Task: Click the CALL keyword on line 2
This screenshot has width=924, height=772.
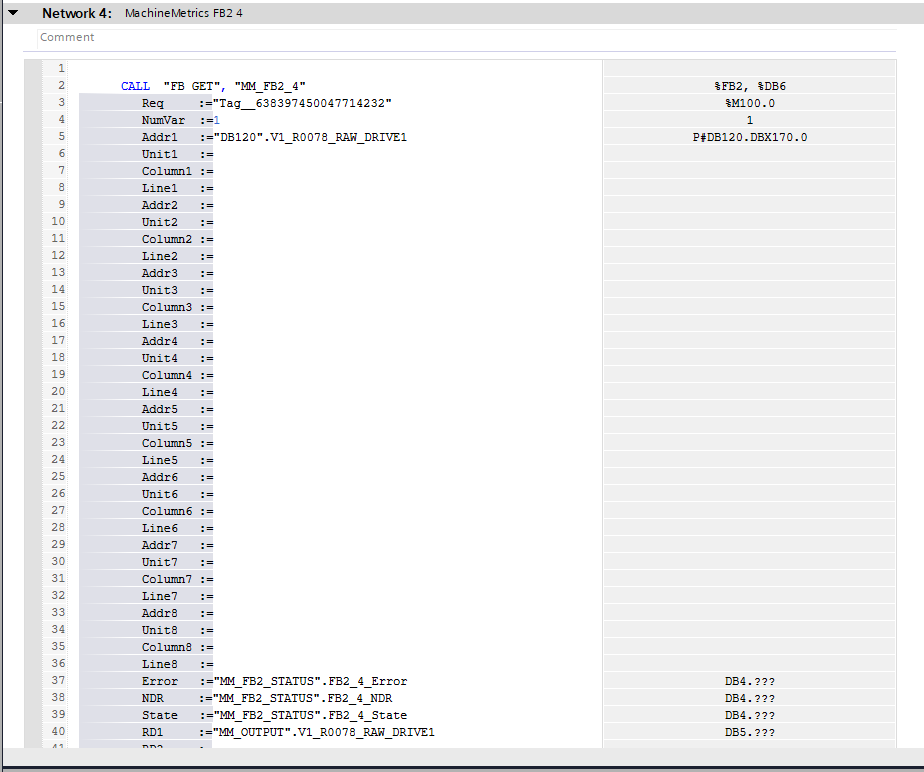Action: coord(136,86)
